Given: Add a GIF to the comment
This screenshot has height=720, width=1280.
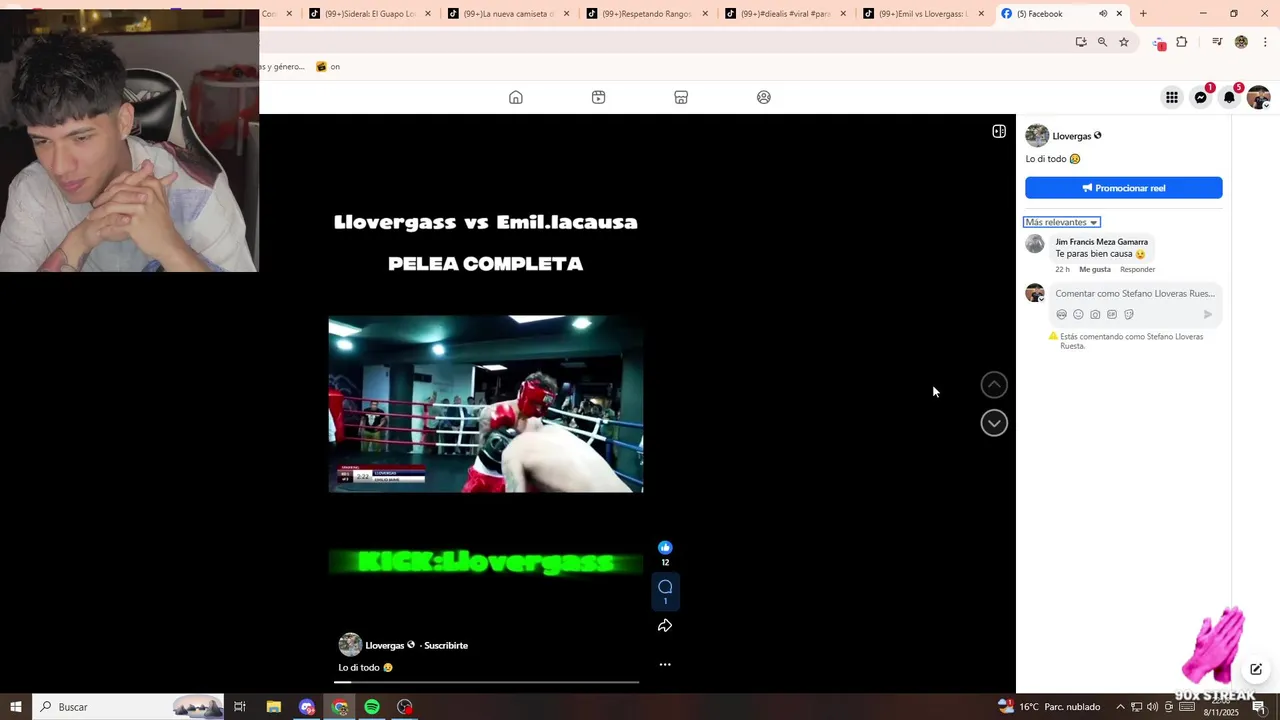Looking at the screenshot, I should pyautogui.click(x=1112, y=314).
